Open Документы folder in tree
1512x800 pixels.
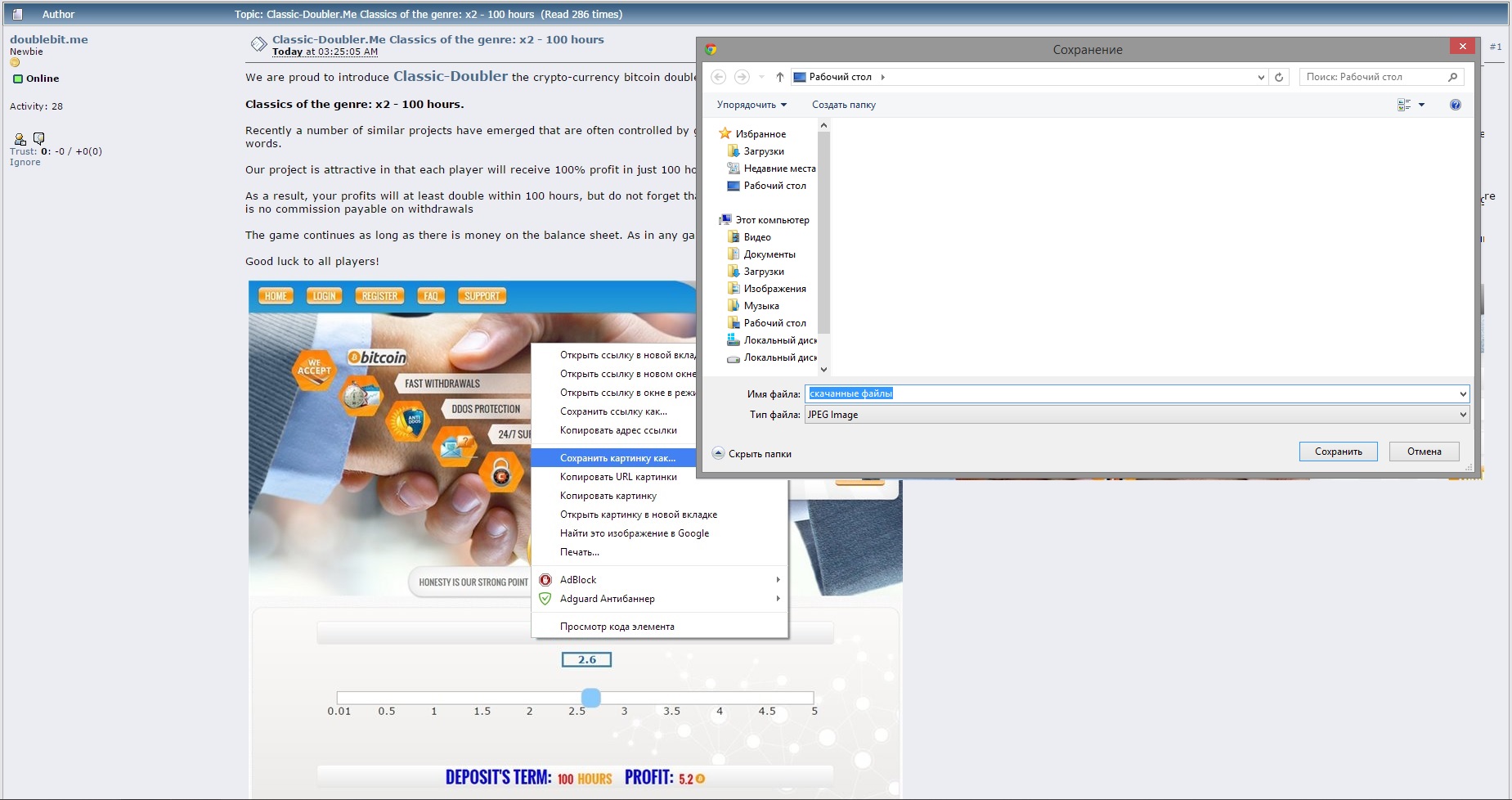(761, 254)
